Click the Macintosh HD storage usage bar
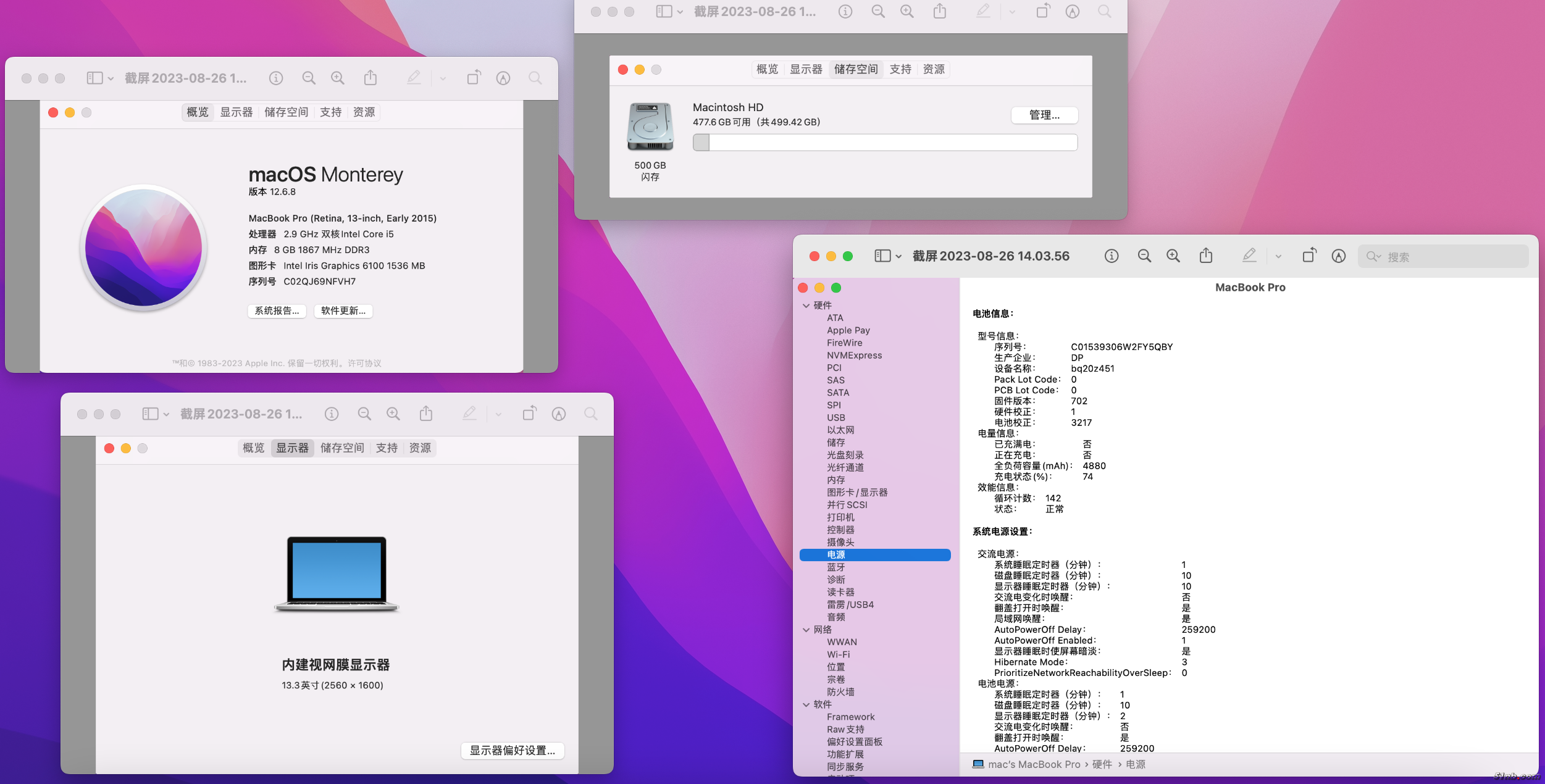1545x784 pixels. coord(885,143)
